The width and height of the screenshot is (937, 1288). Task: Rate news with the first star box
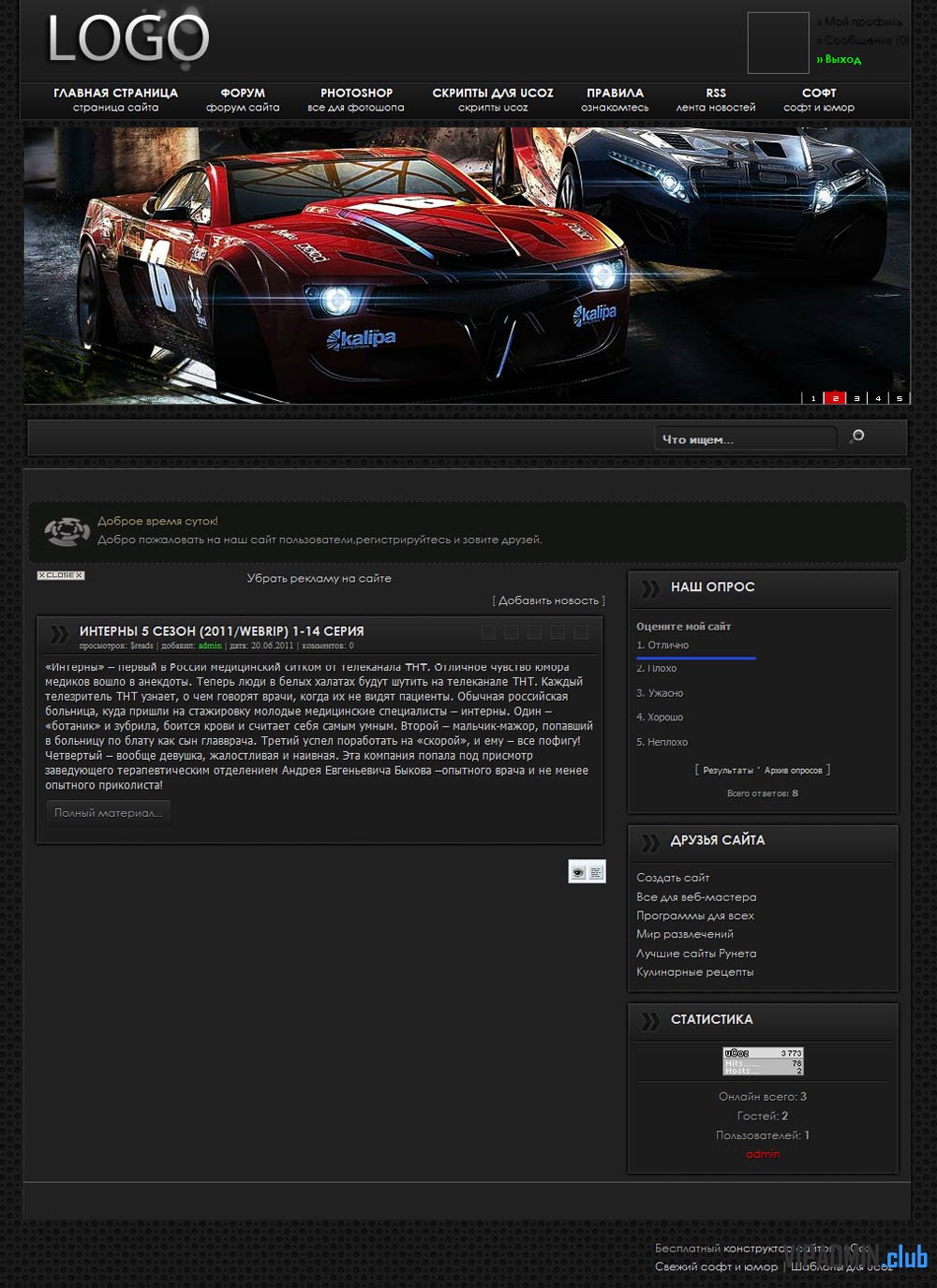tap(488, 632)
